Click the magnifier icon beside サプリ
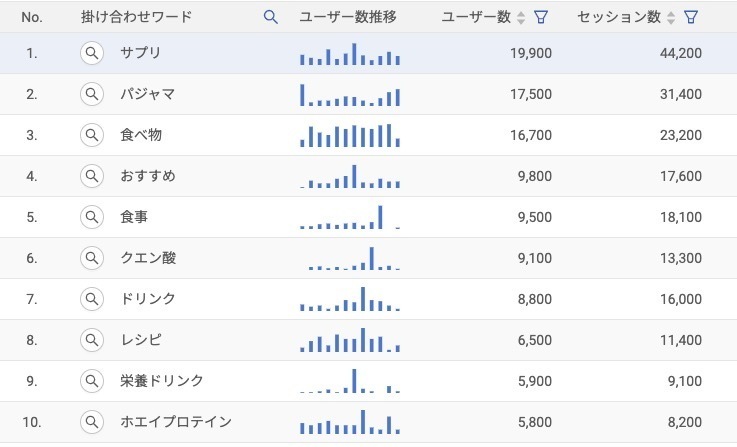The width and height of the screenshot is (737, 447). coord(92,53)
